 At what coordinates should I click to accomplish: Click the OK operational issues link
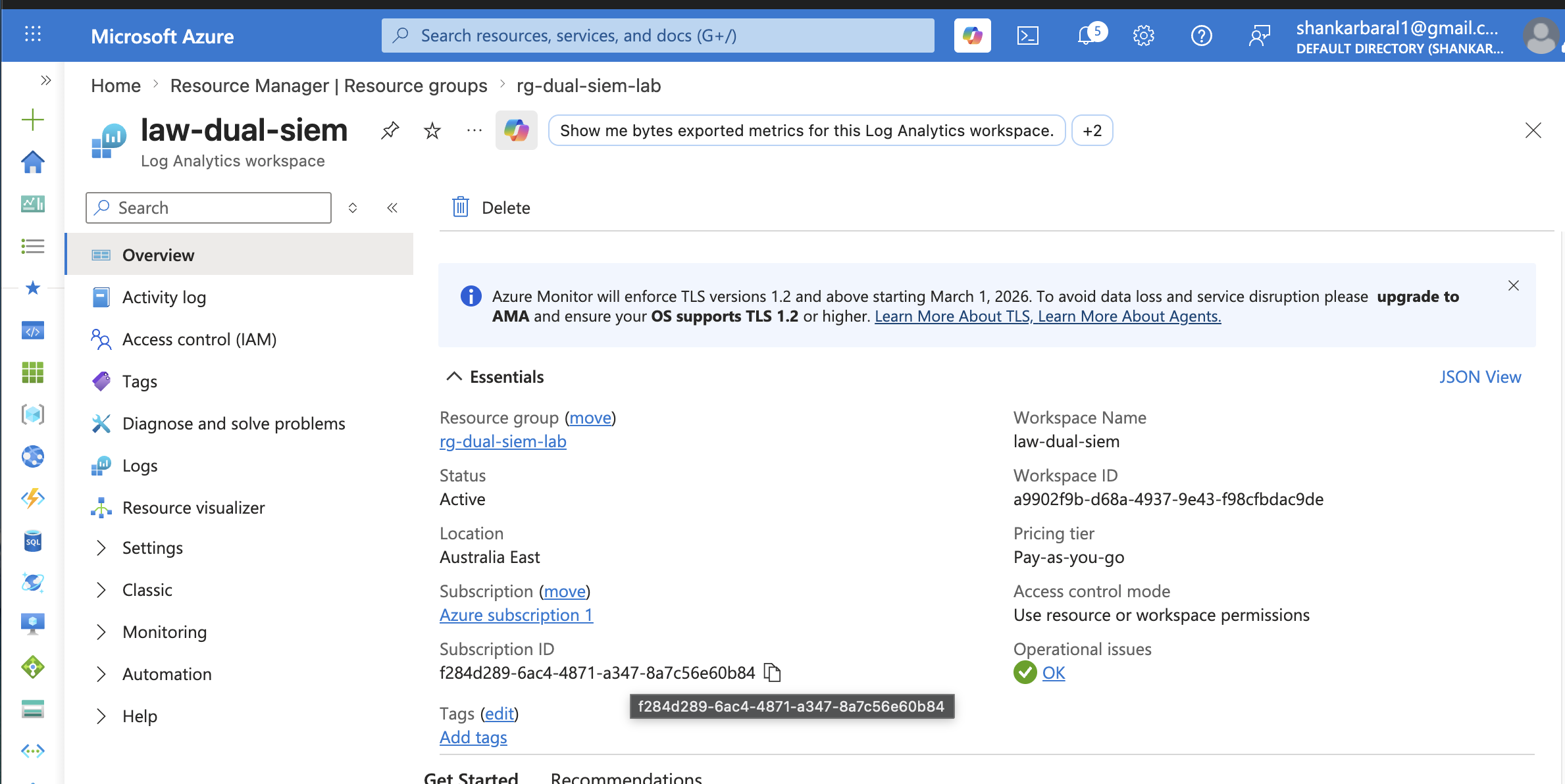coord(1053,673)
